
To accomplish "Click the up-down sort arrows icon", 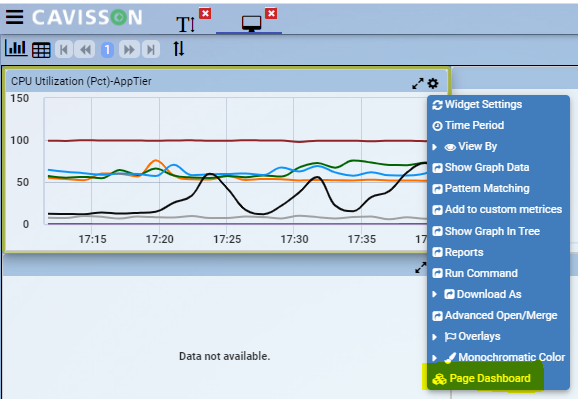I will (x=179, y=48).
